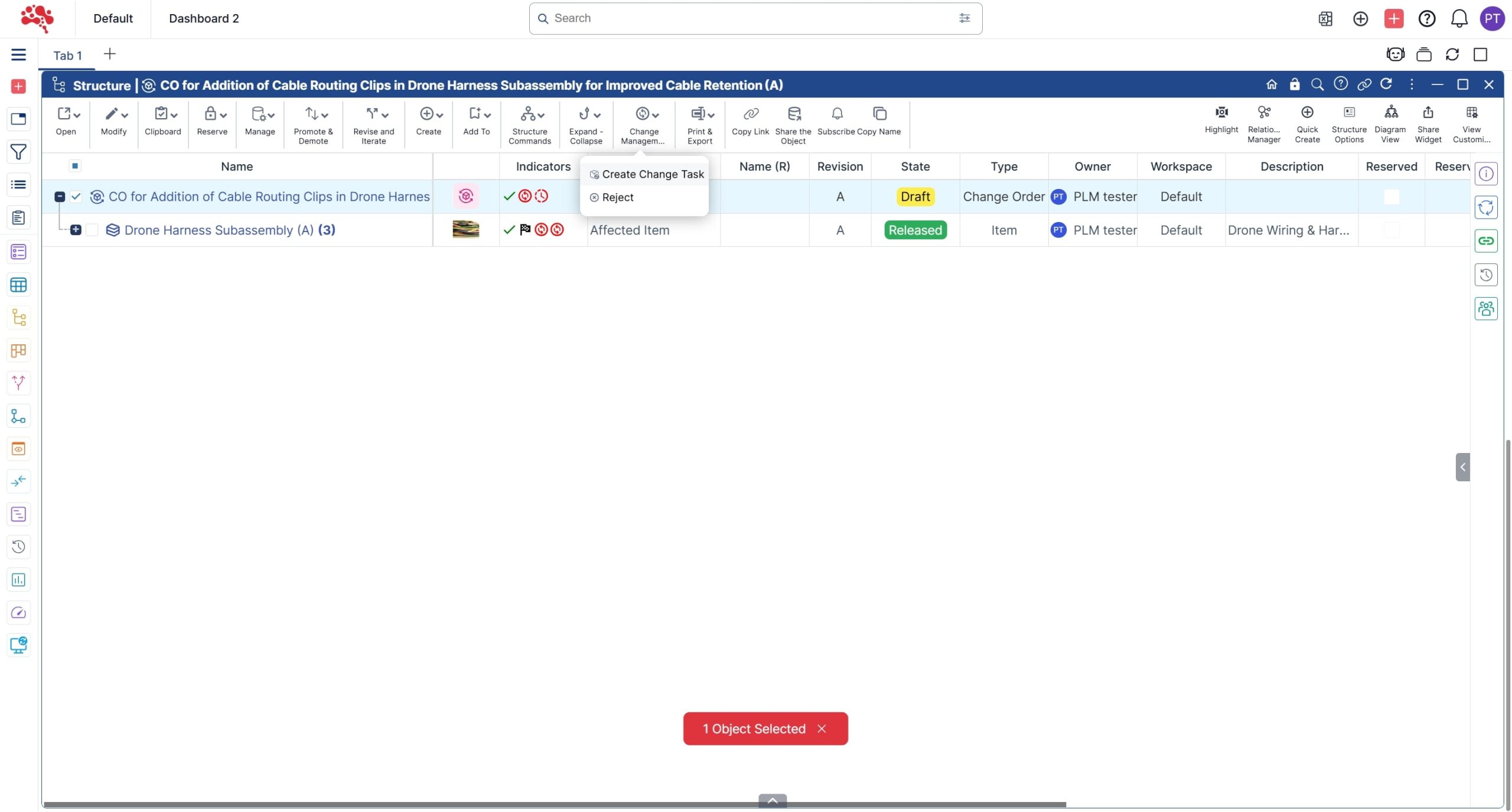This screenshot has width=1512, height=812.
Task: Choose Reject from the dropdown menu
Action: tap(617, 197)
